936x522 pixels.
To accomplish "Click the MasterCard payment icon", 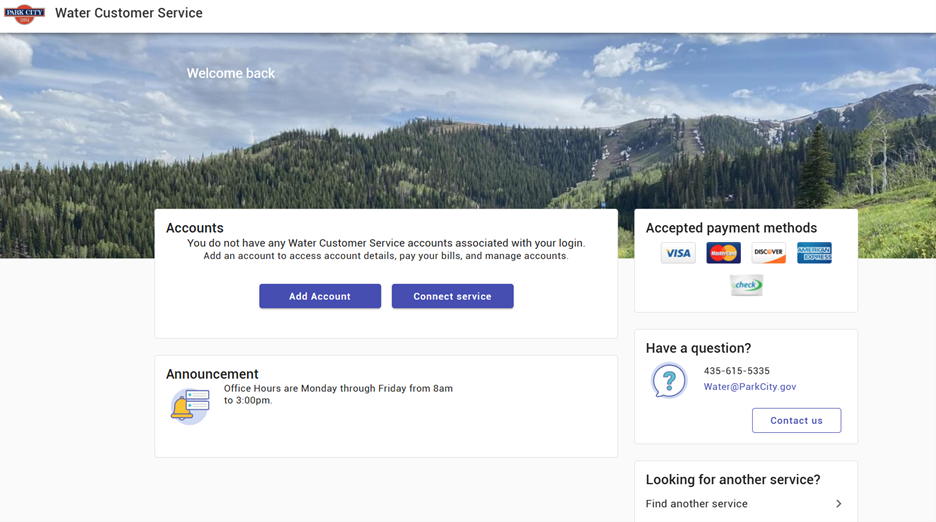I will (x=723, y=253).
